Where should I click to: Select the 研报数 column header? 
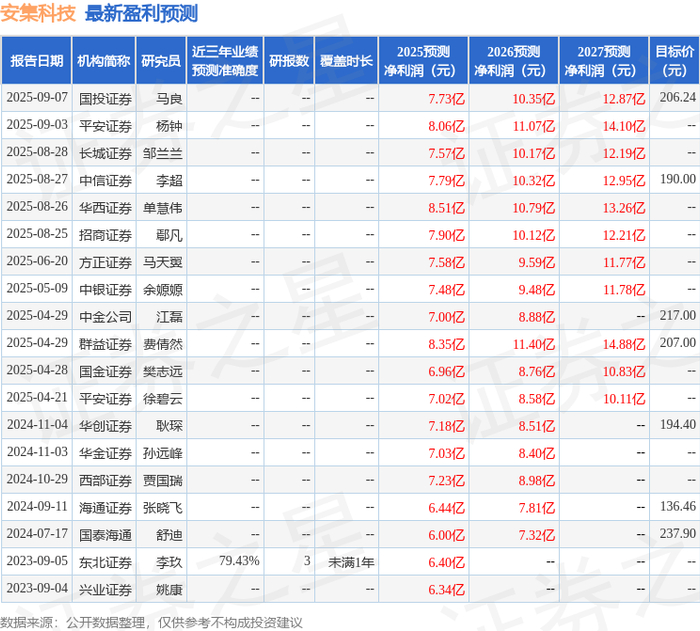(x=289, y=61)
